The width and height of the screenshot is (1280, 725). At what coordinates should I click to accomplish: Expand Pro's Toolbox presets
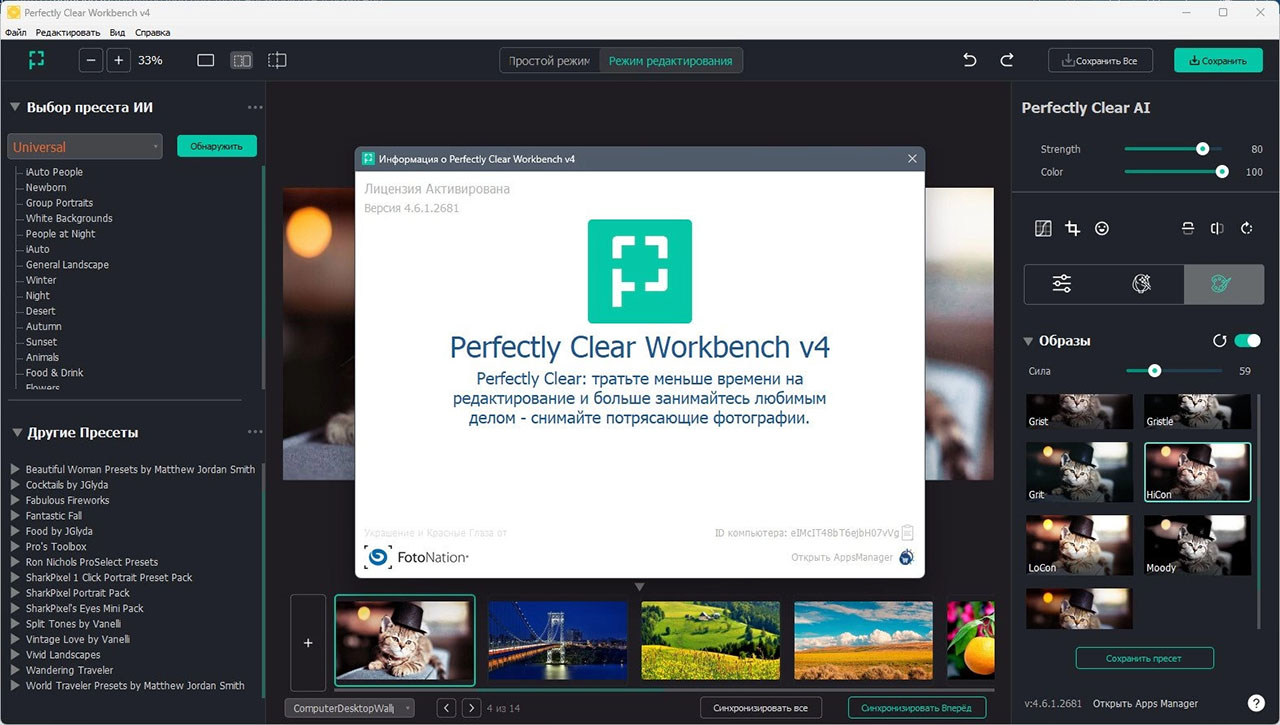pos(16,547)
